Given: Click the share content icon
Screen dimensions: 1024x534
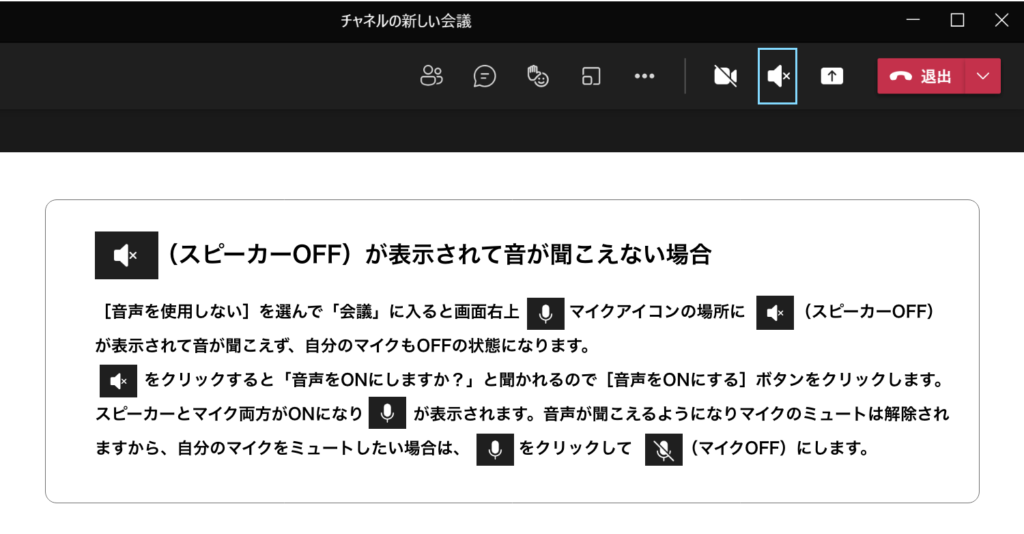Looking at the screenshot, I should tap(831, 76).
